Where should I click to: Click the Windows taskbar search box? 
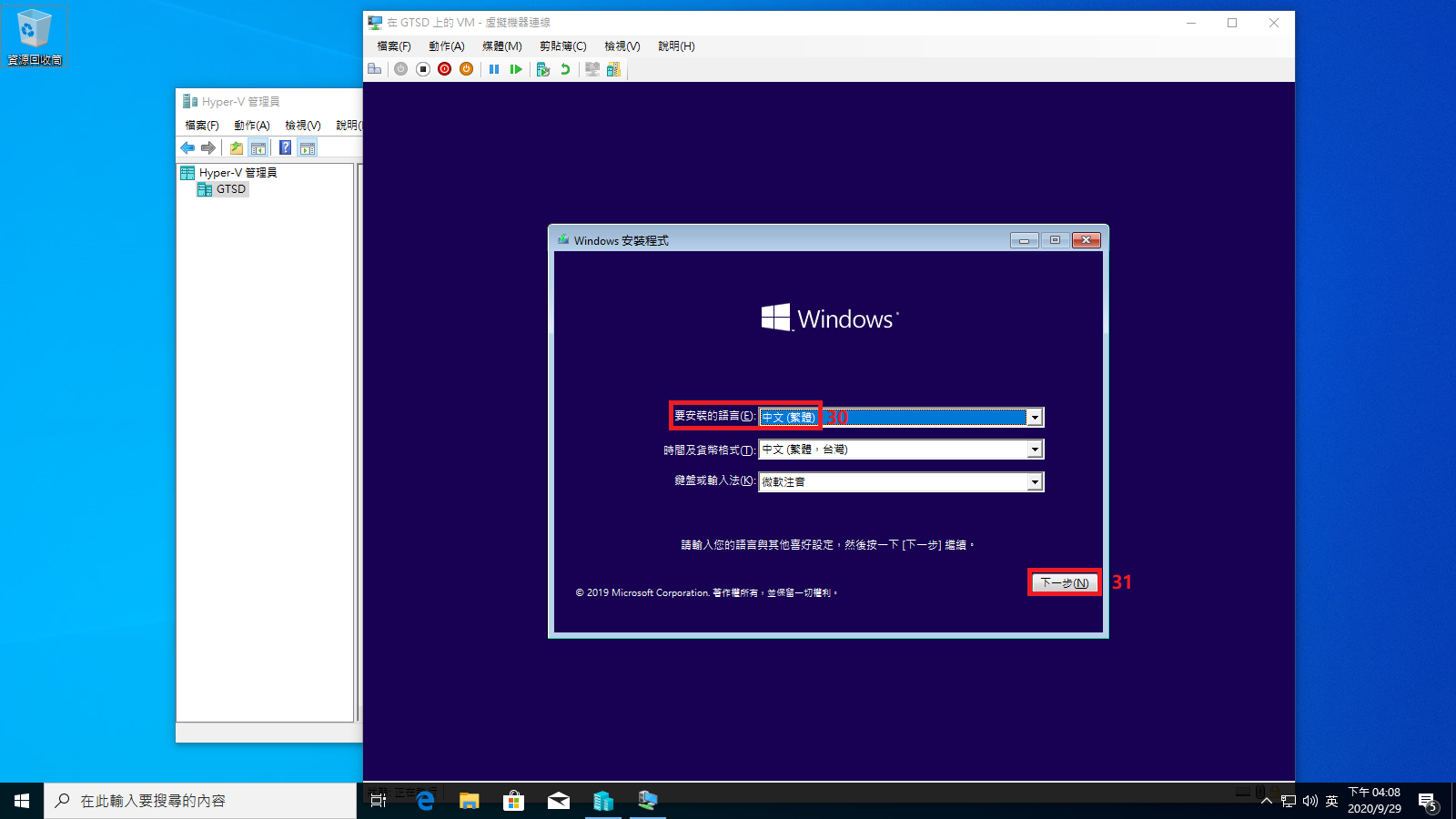pyautogui.click(x=200, y=801)
